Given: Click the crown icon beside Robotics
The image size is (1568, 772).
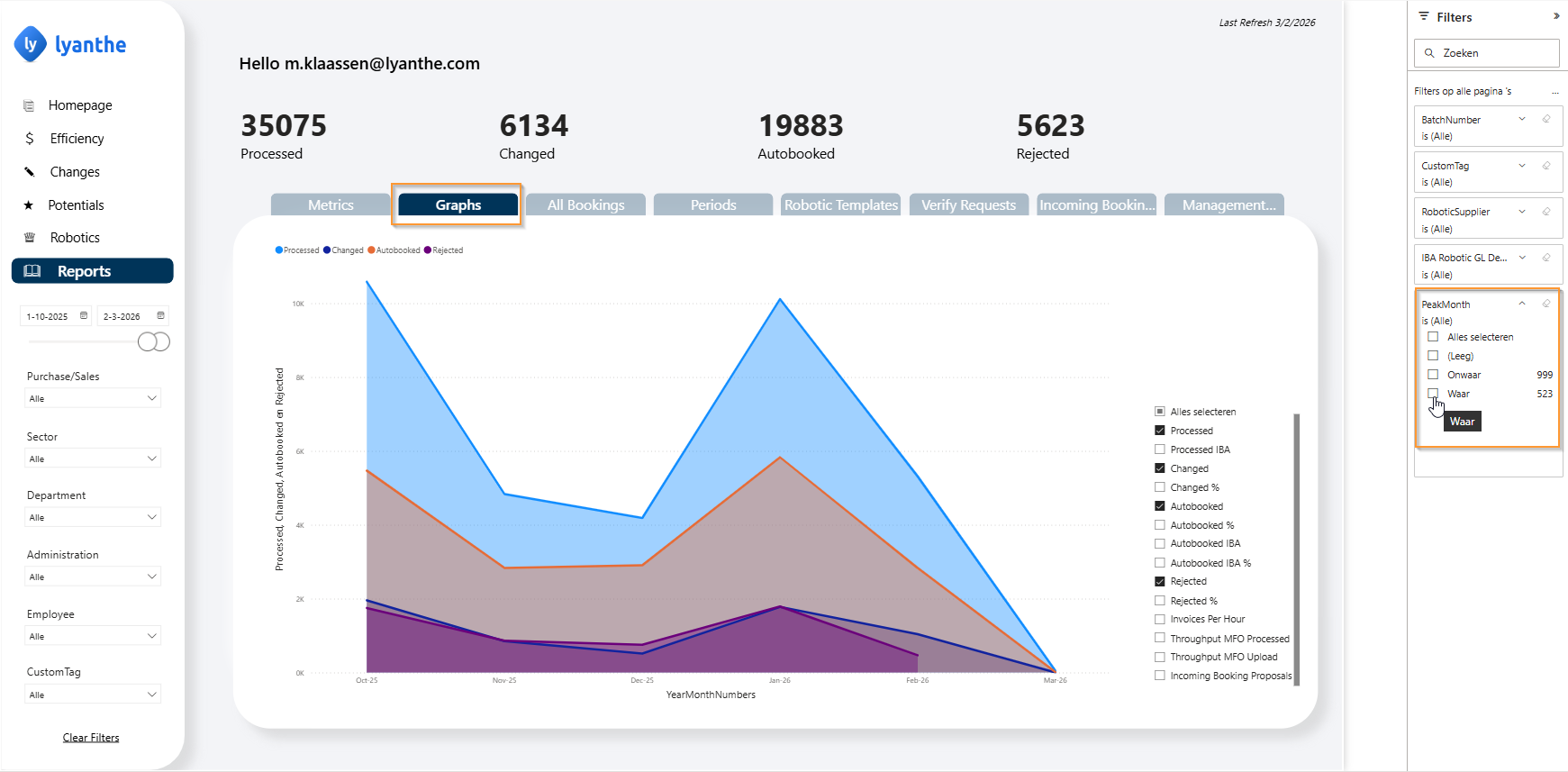Looking at the screenshot, I should pyautogui.click(x=30, y=238).
